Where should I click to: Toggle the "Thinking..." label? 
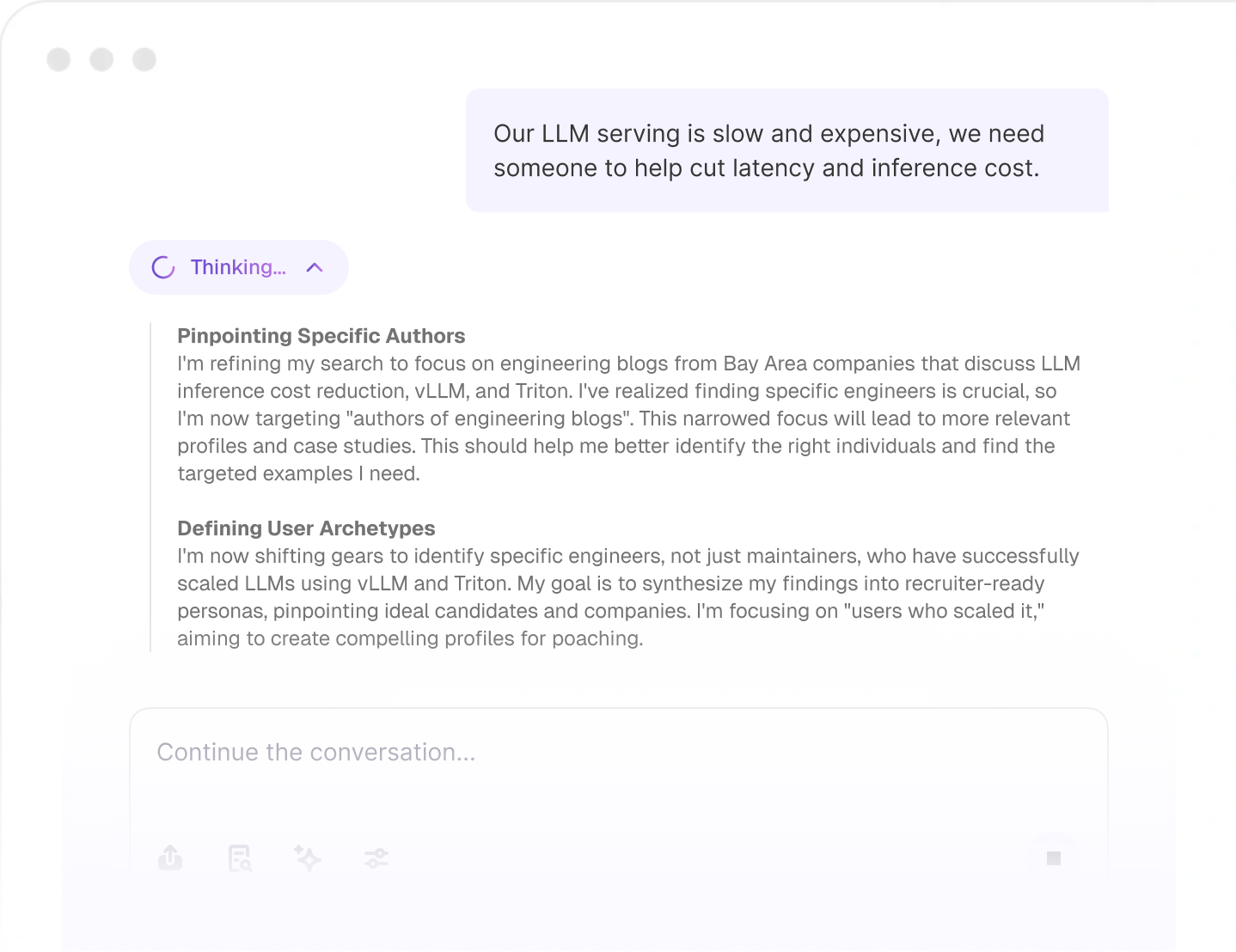[x=238, y=267]
